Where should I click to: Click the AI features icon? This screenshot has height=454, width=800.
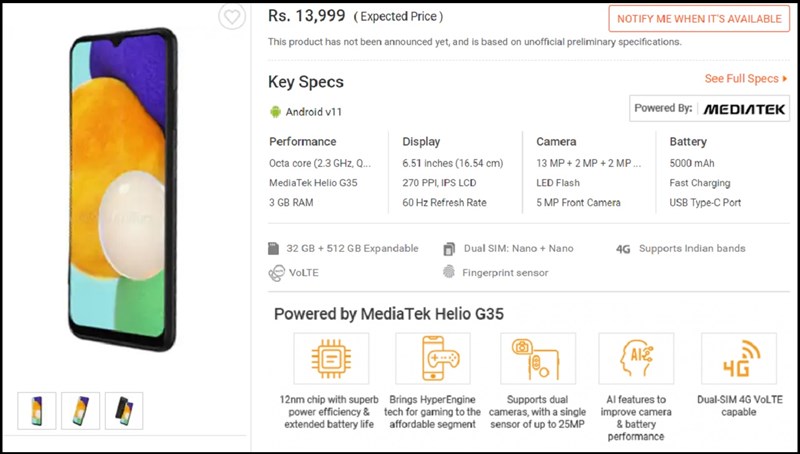point(636,359)
